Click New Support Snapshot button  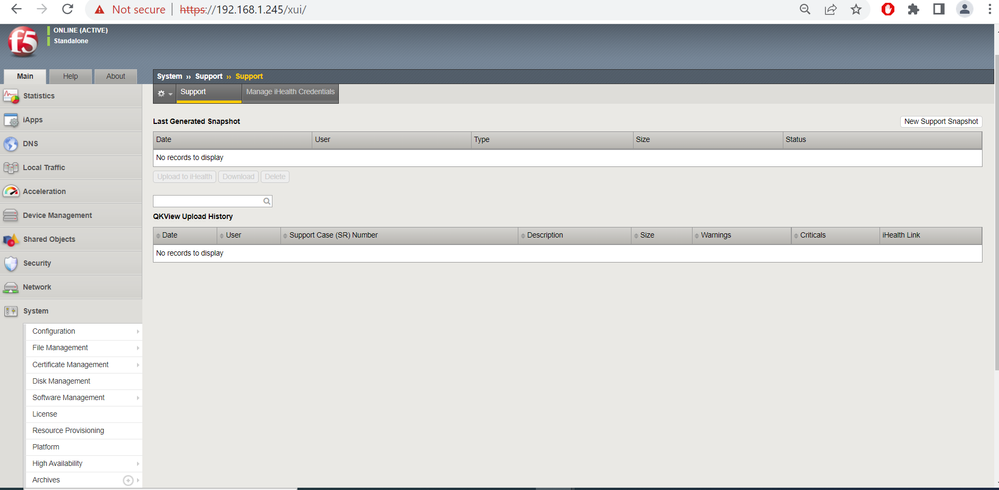pyautogui.click(x=941, y=122)
